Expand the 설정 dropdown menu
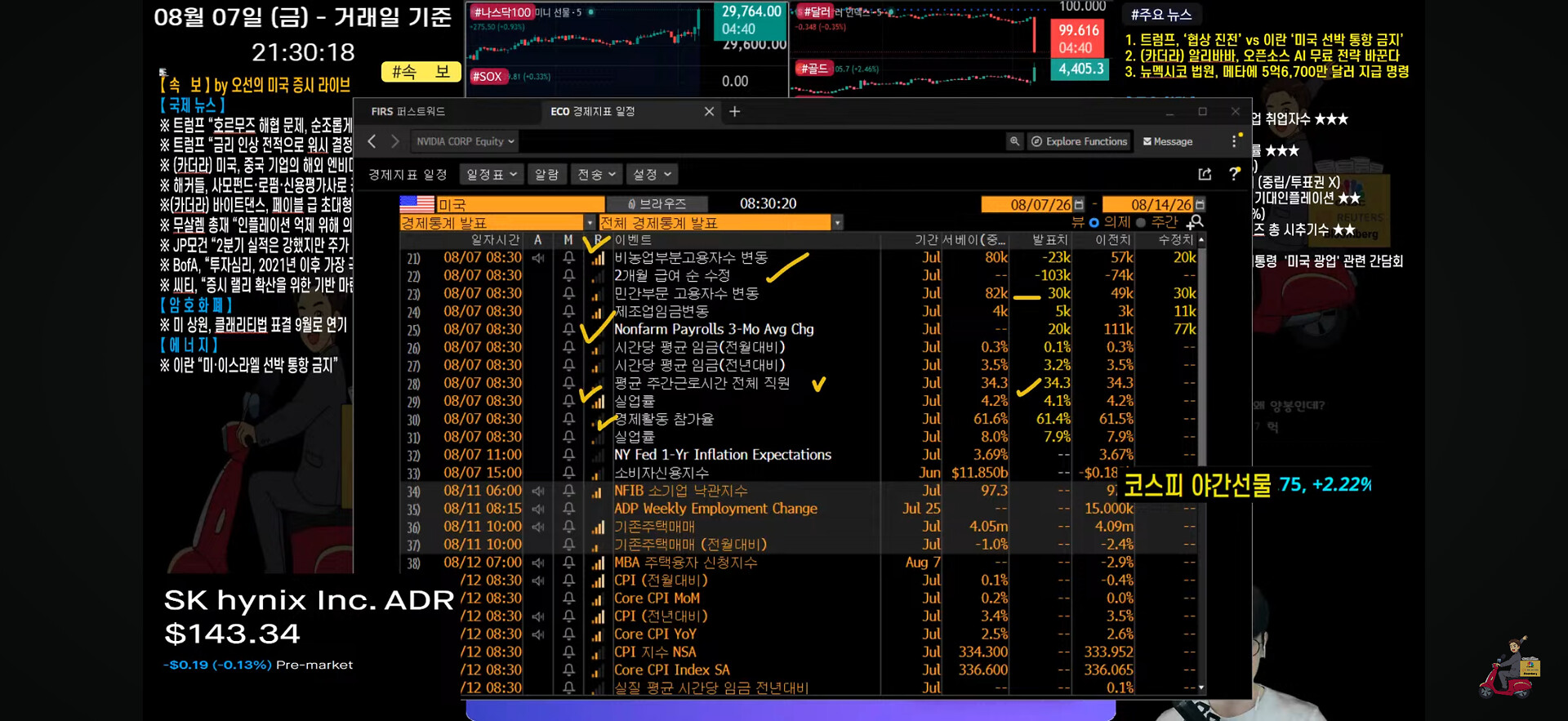 pos(652,174)
